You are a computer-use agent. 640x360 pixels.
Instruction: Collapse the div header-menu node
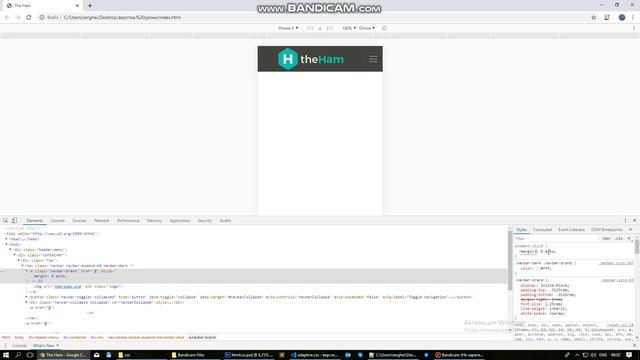pos(11,249)
